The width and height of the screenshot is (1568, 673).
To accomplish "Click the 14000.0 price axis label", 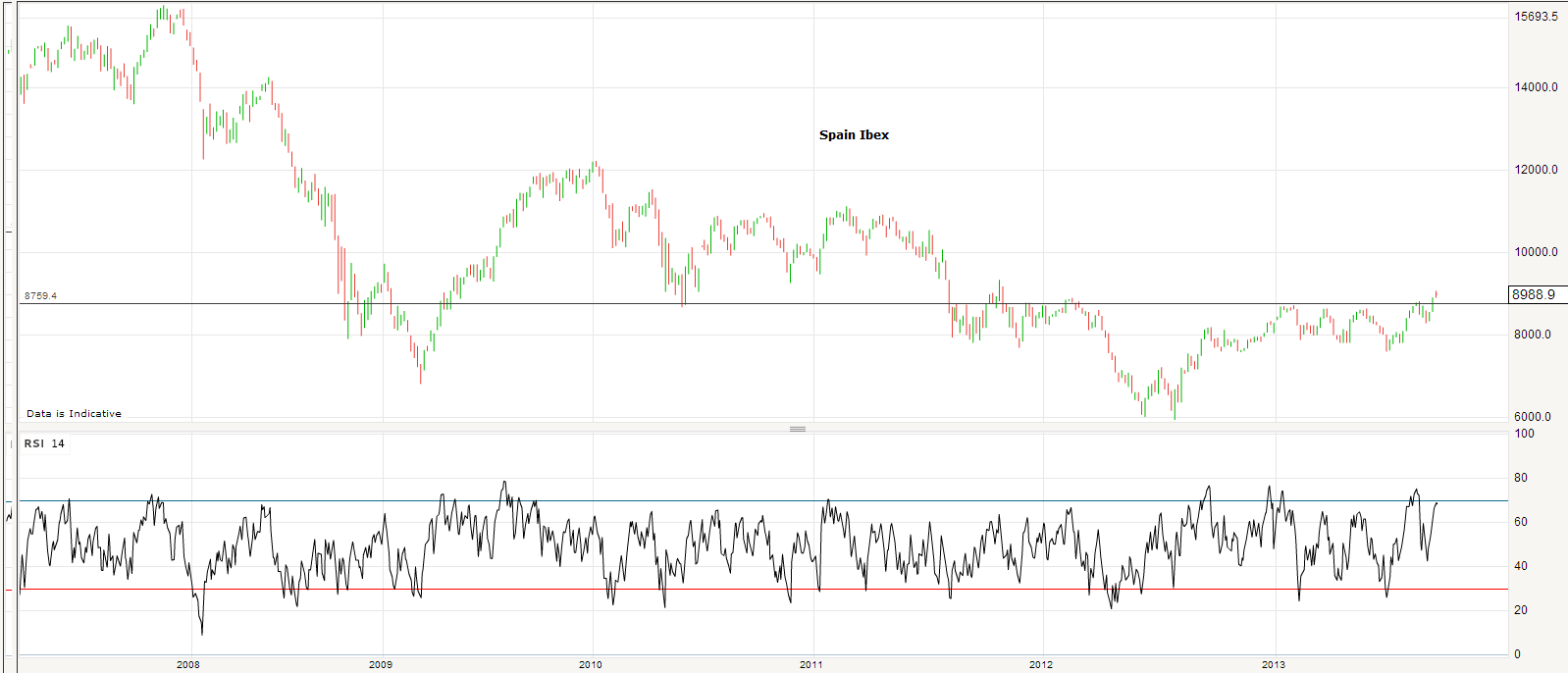I will coord(1536,87).
